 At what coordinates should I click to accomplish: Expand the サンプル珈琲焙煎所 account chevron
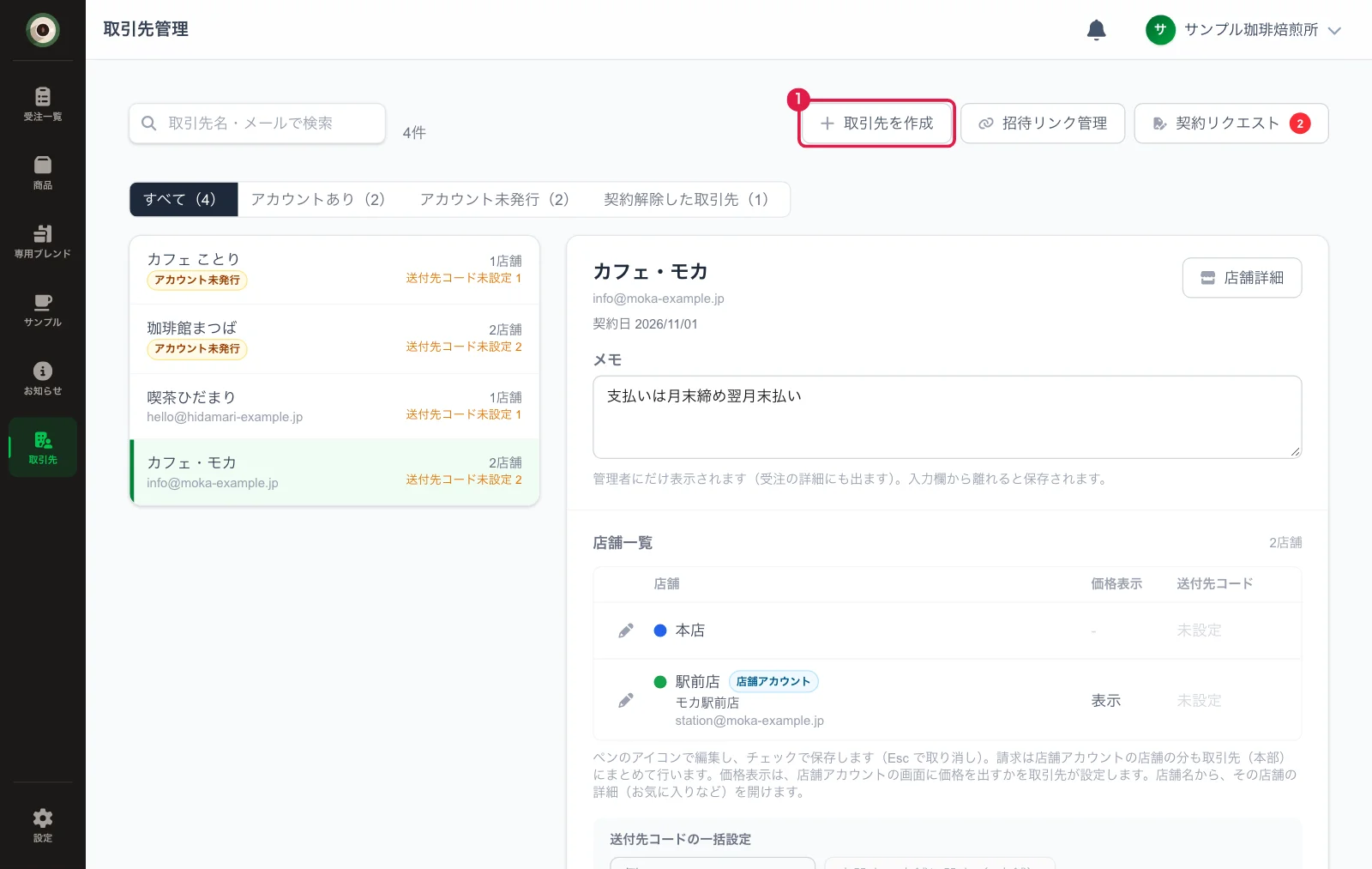[1334, 31]
